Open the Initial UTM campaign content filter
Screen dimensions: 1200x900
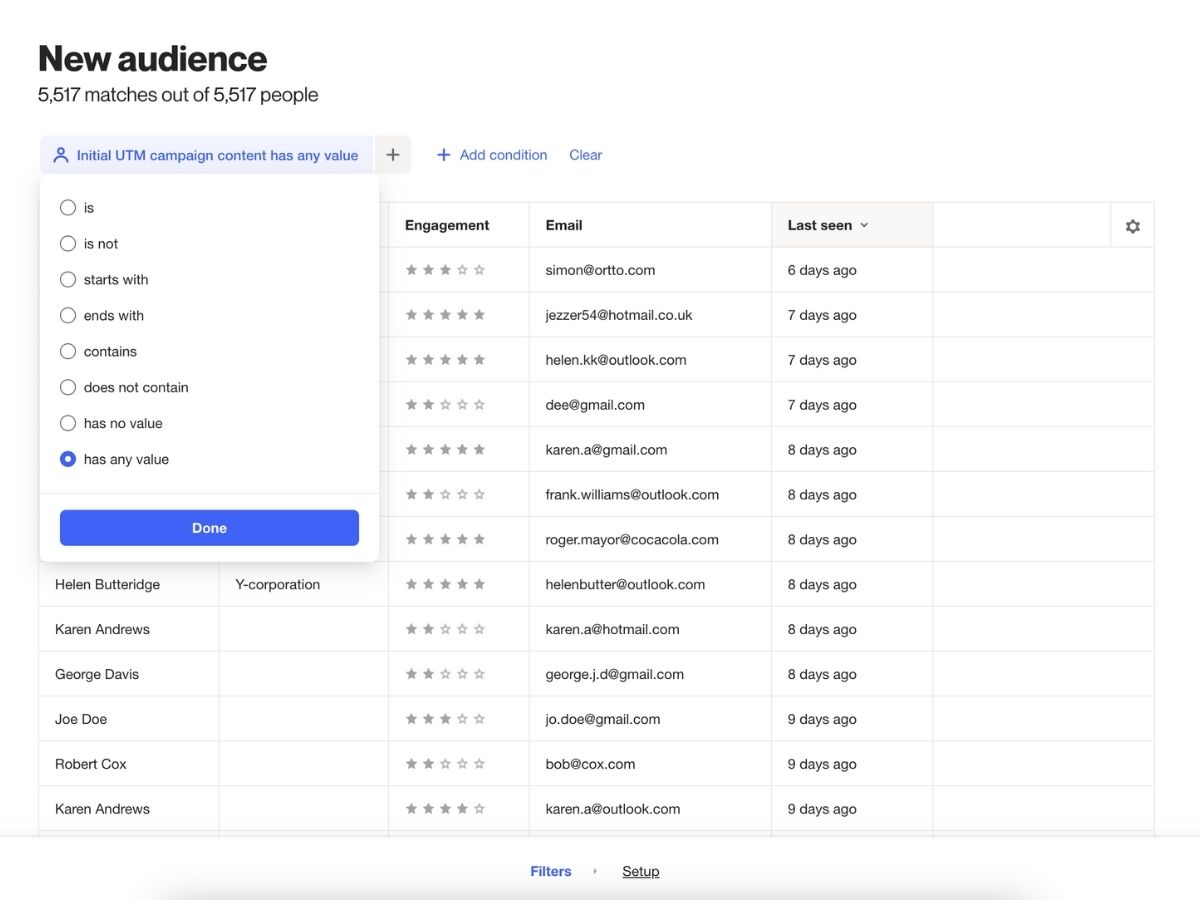pyautogui.click(x=216, y=155)
